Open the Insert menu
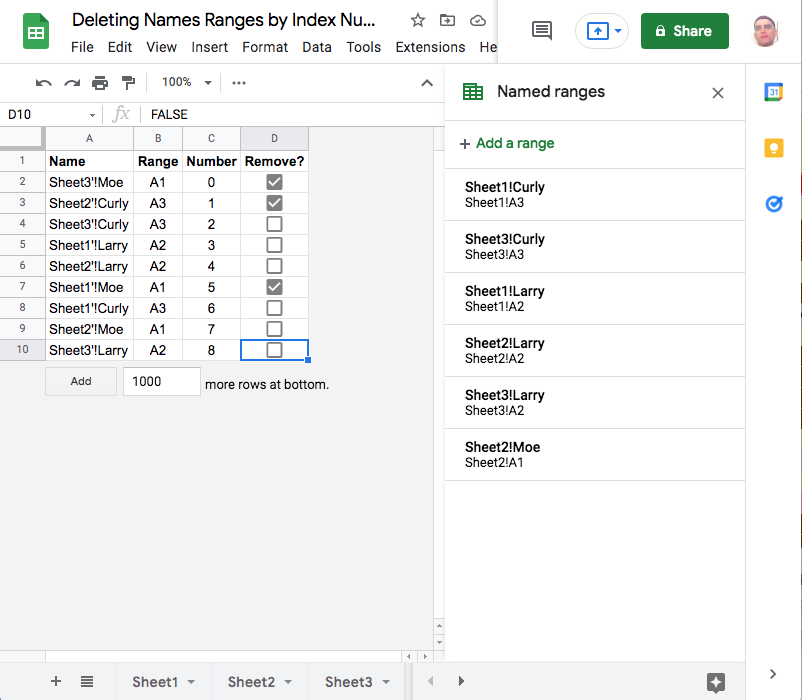The width and height of the screenshot is (802, 700). 209,47
